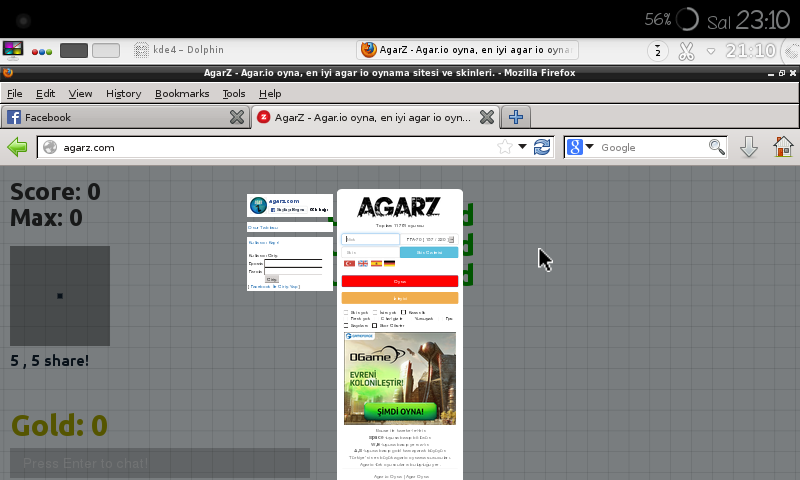Open the History menu
Viewport: 800px width, 480px height.
pos(123,93)
